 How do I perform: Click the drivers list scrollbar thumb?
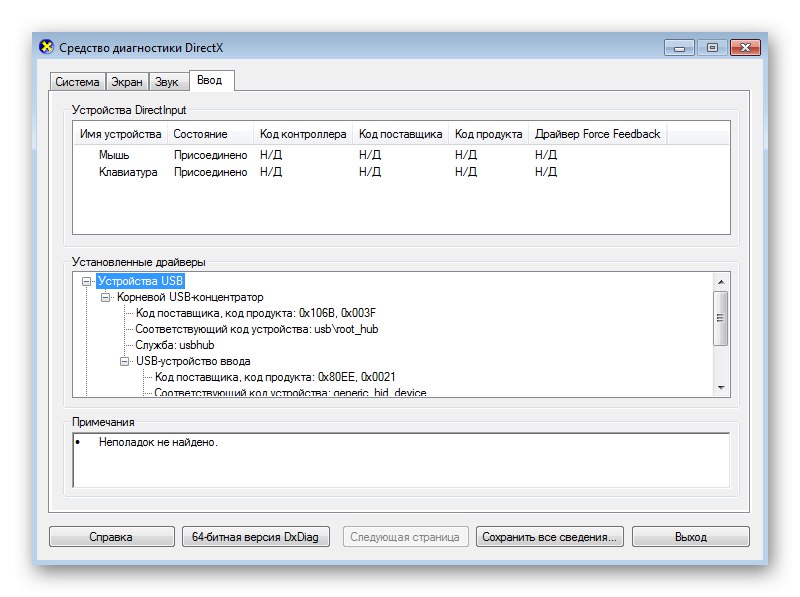[720, 318]
